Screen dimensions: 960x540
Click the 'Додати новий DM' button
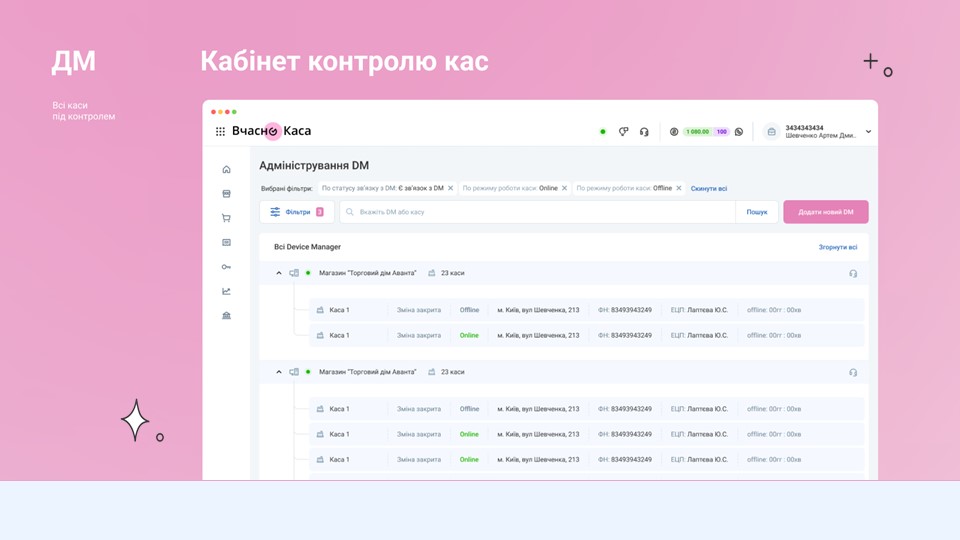pyautogui.click(x=825, y=212)
